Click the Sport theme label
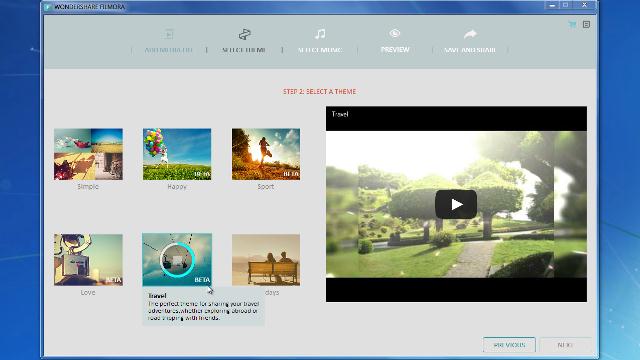Viewport: 640px width, 360px height. coord(266,187)
